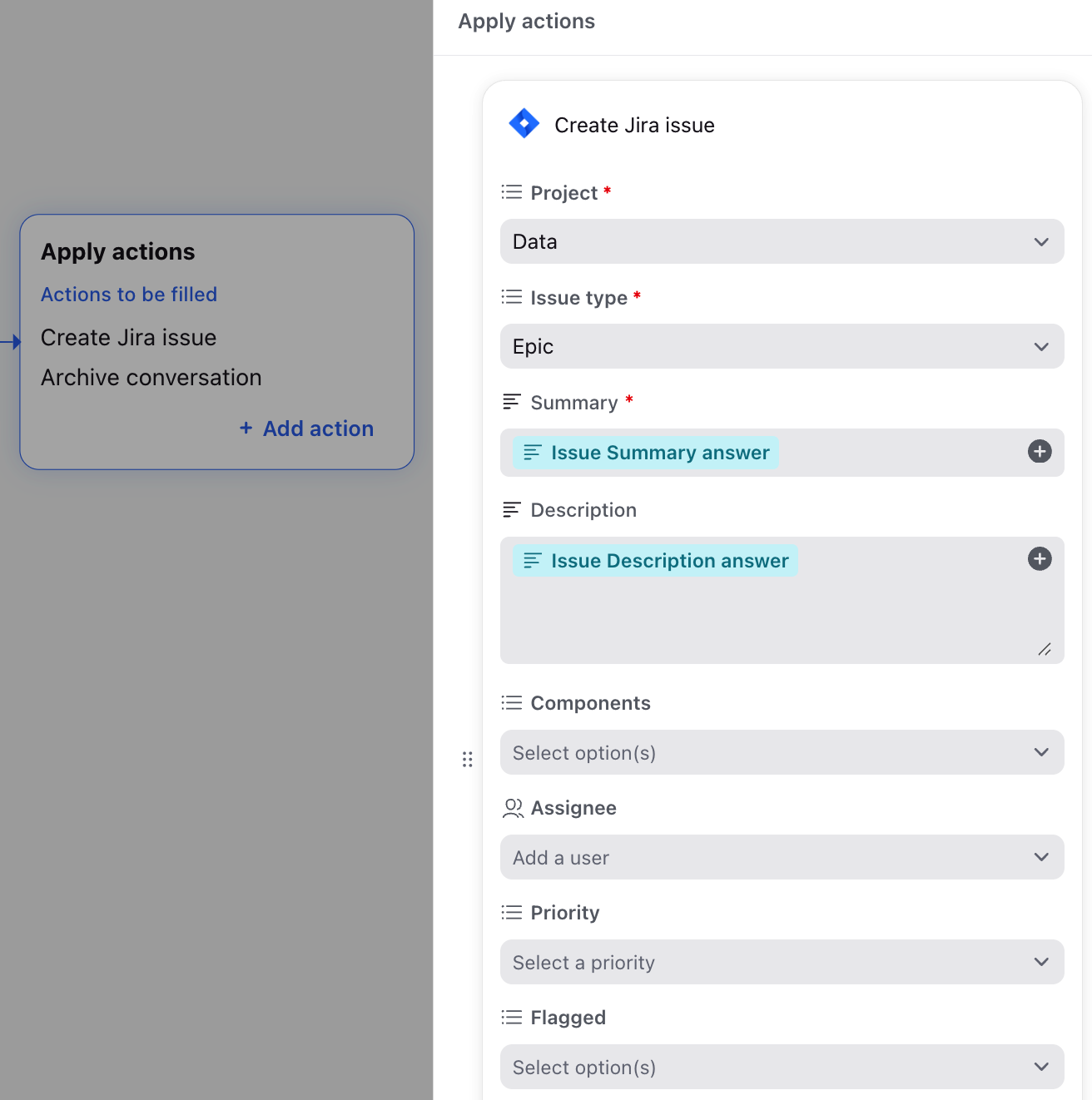Screen dimensions: 1092x1100
Task: Open the Select a priority dropdown
Action: 782,962
